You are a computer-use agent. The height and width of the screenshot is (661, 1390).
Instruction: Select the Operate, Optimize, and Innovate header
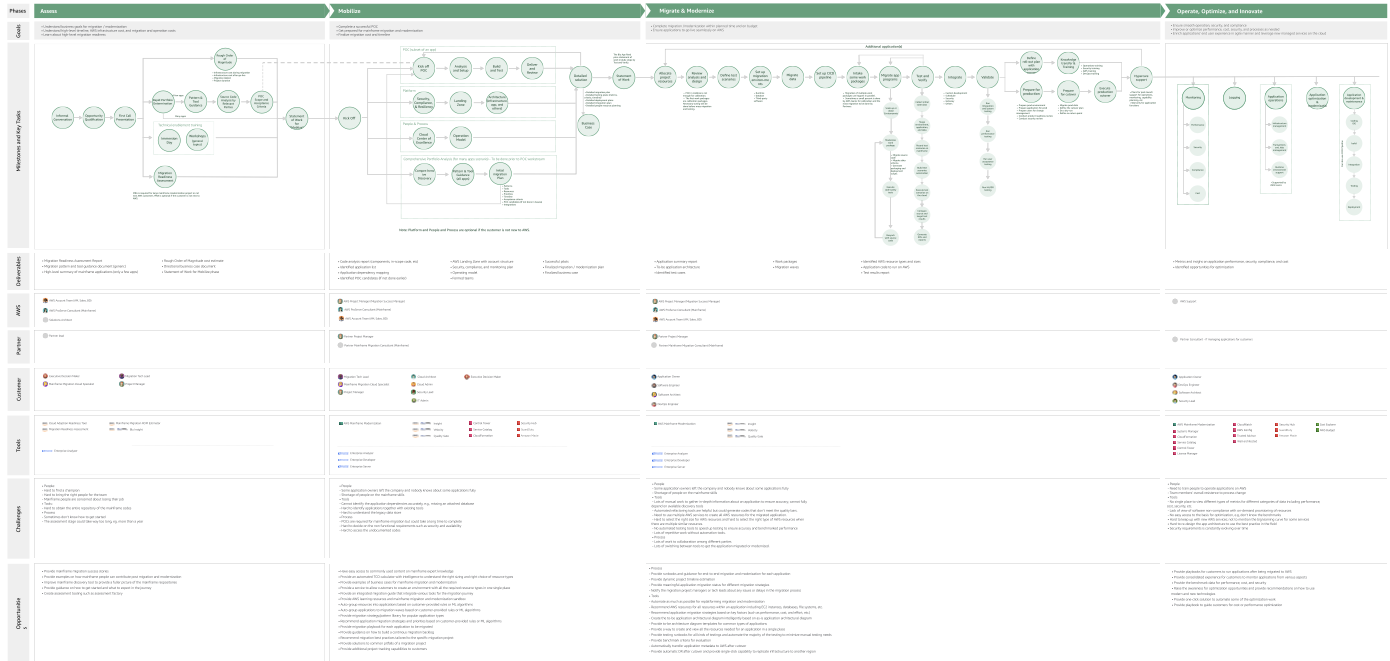click(1270, 9)
